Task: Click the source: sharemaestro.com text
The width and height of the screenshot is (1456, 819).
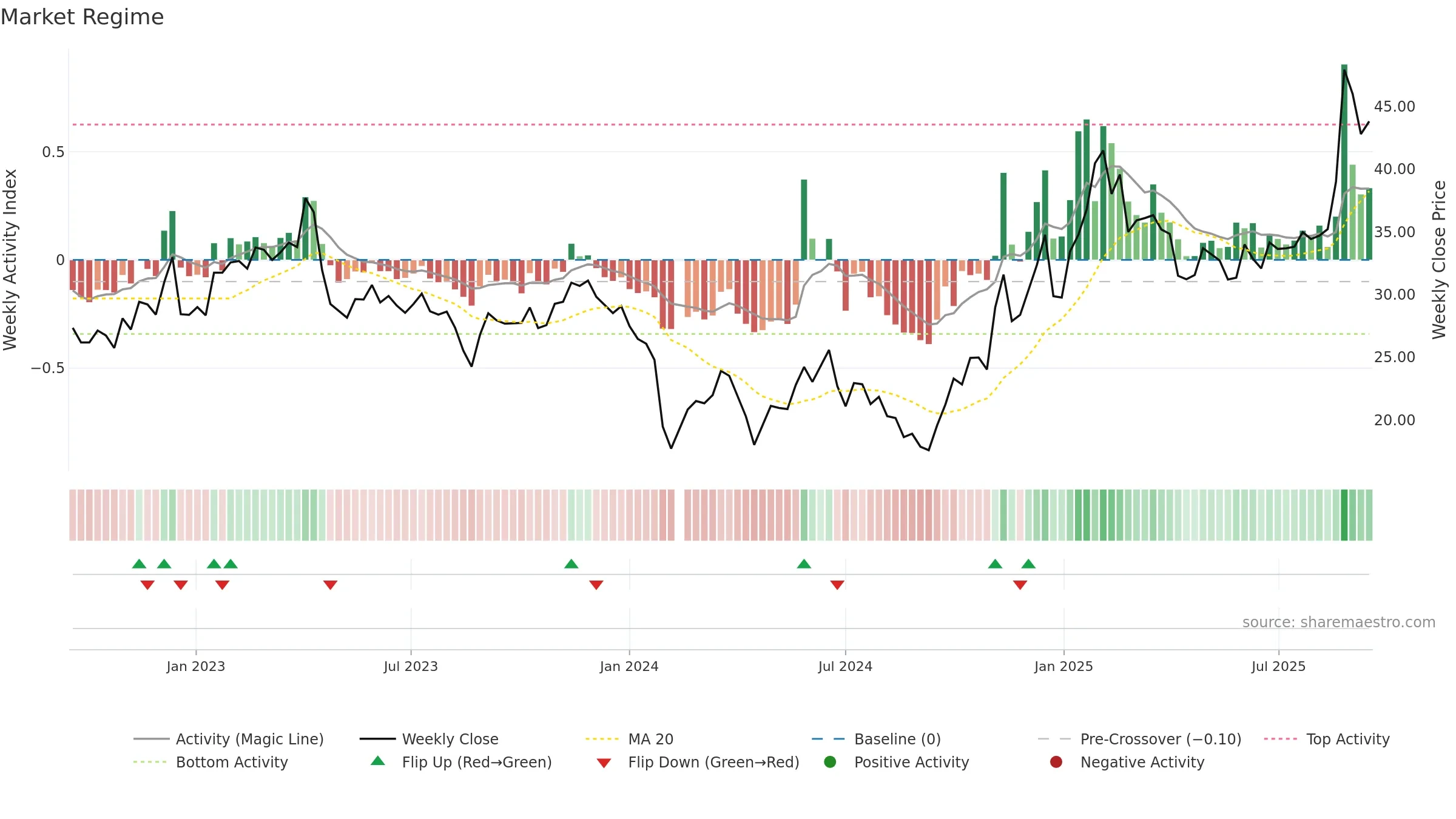Action: pyautogui.click(x=1339, y=622)
